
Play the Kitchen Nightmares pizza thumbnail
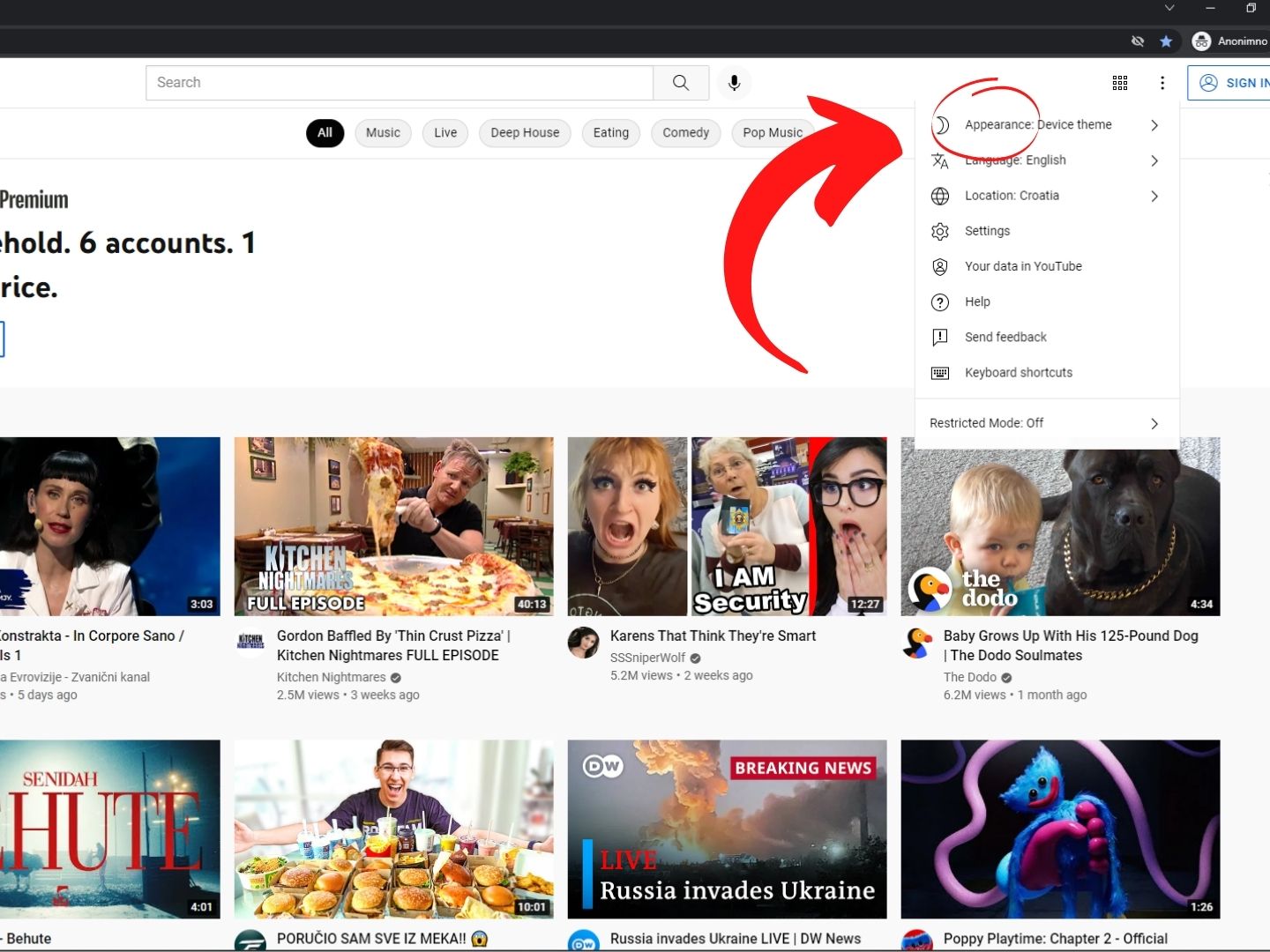pos(393,526)
